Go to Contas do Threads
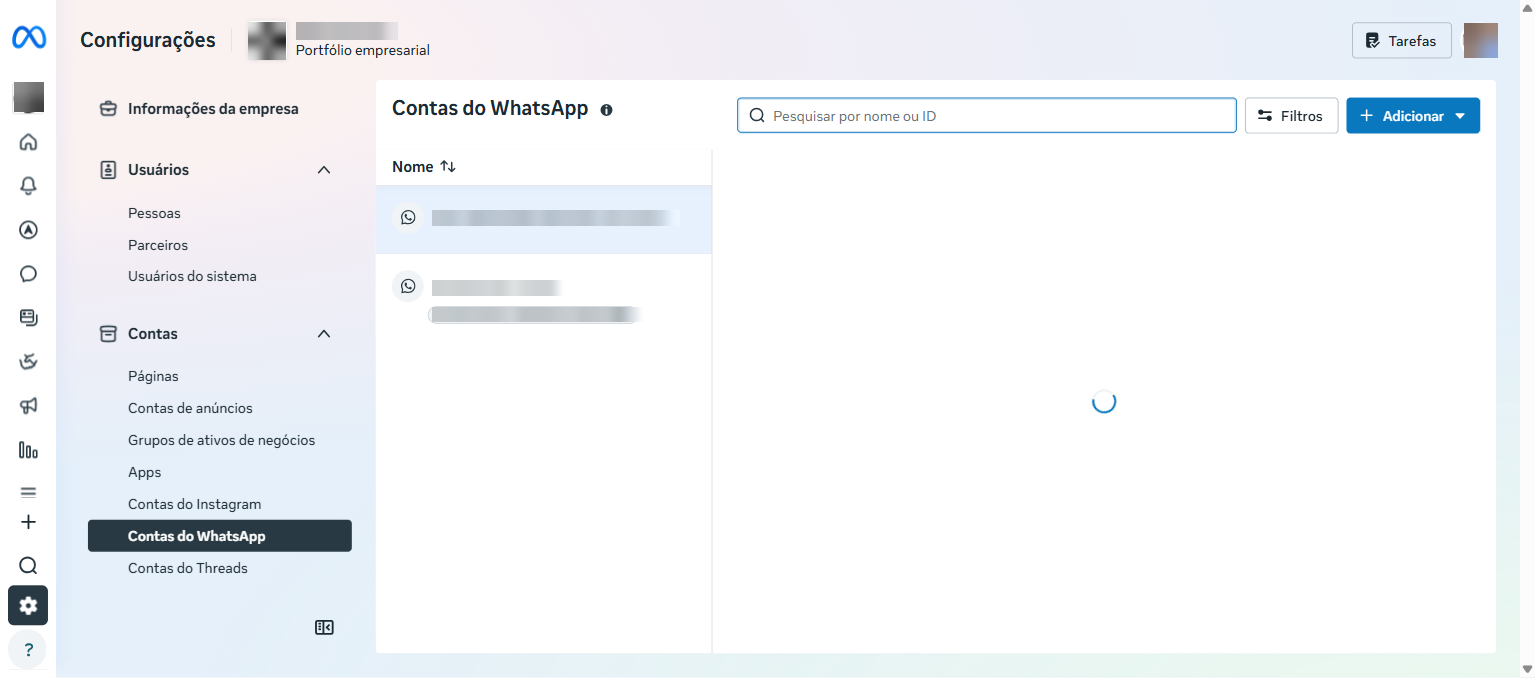This screenshot has width=1535, height=678. point(188,568)
